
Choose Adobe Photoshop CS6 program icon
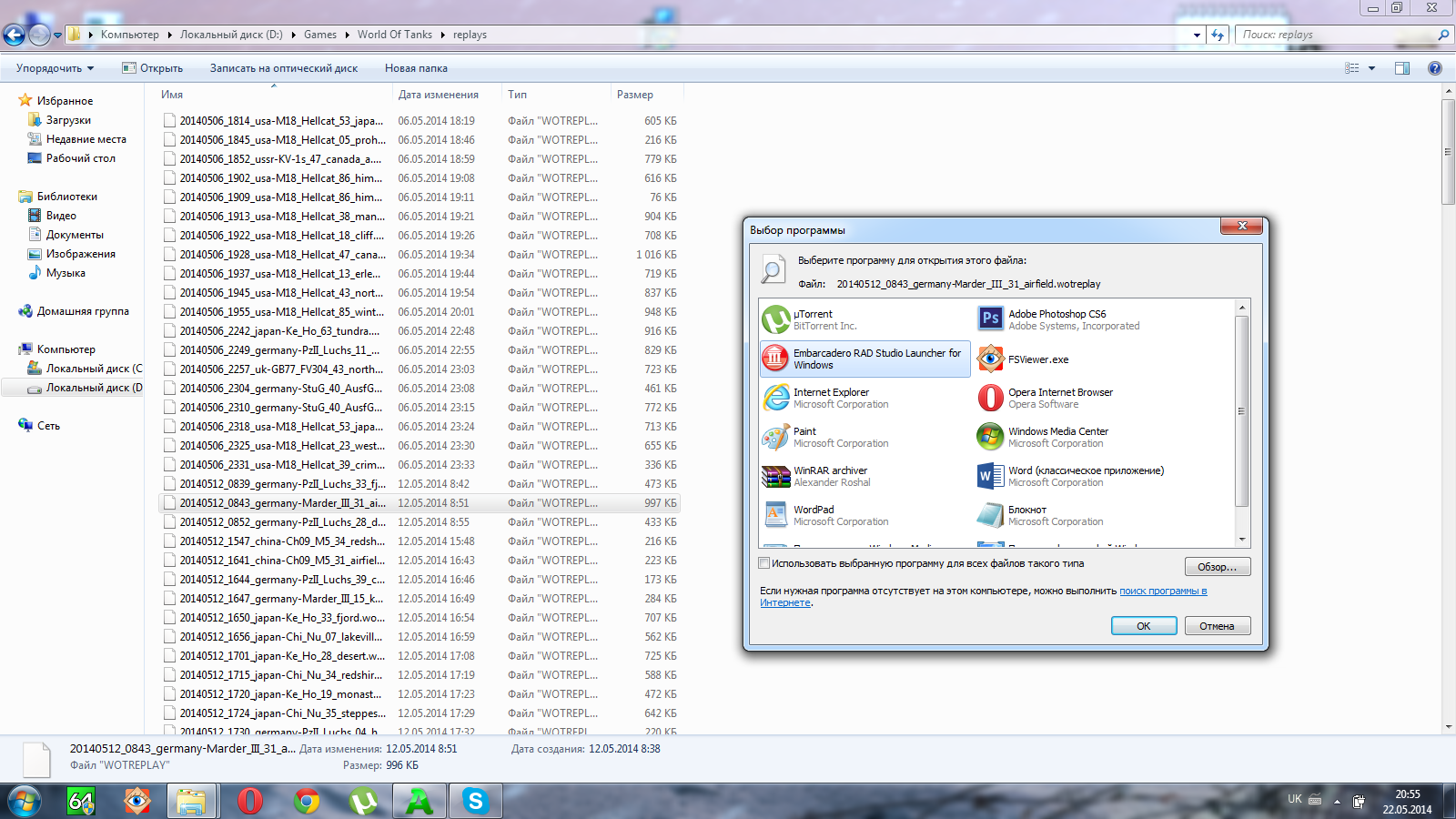(991, 318)
